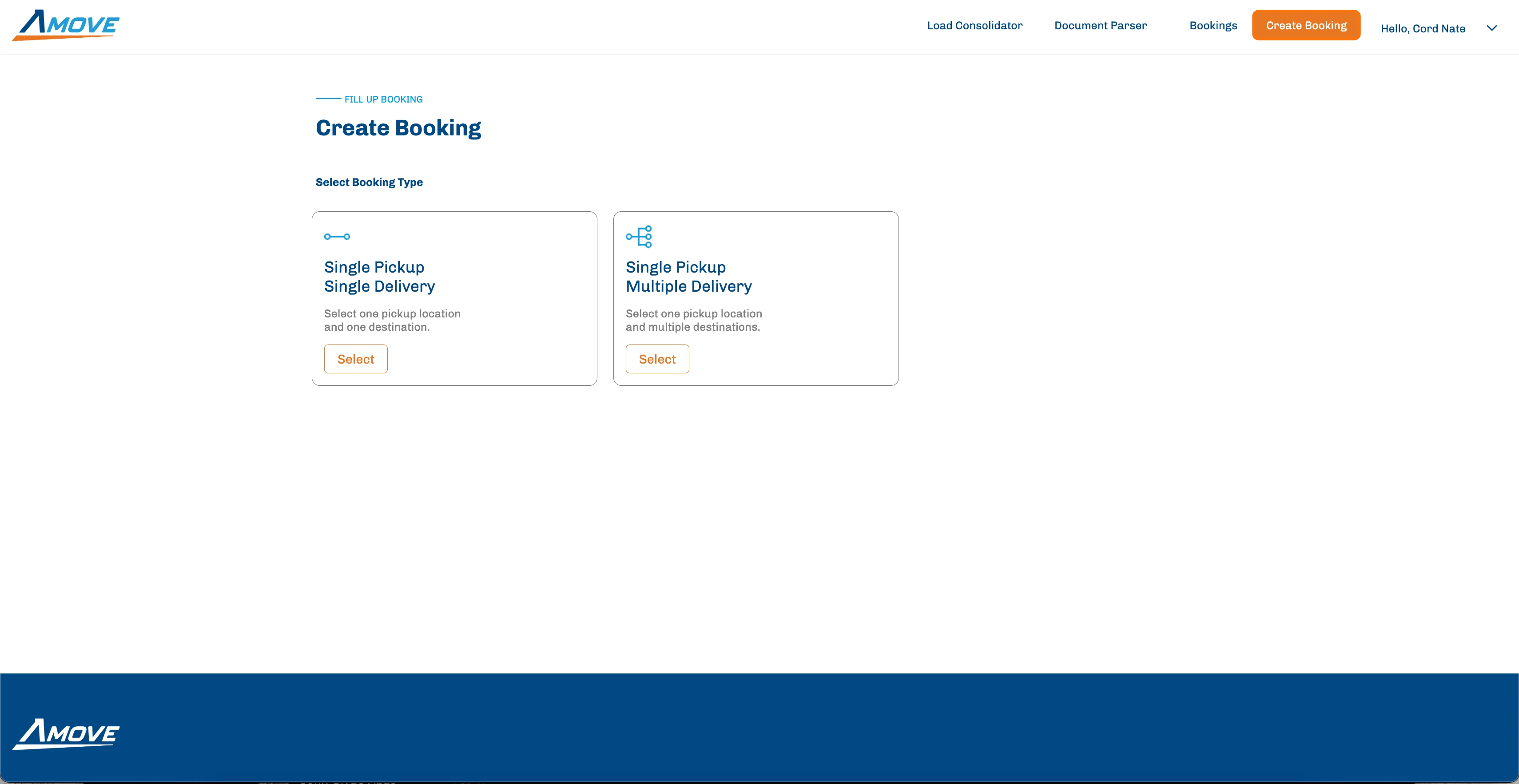Image resolution: width=1519 pixels, height=784 pixels.
Task: Click 'and multiple destinations' description text
Action: click(692, 327)
